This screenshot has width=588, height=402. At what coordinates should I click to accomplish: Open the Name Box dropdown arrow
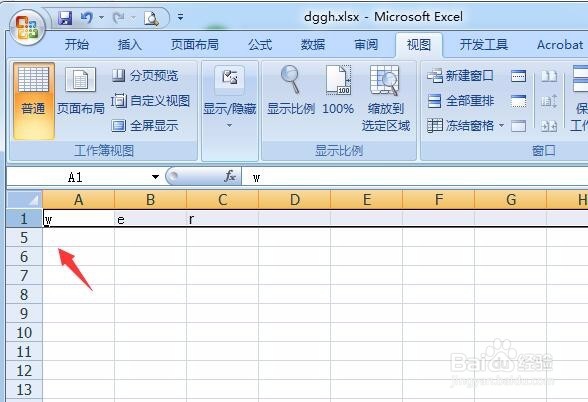click(x=155, y=177)
